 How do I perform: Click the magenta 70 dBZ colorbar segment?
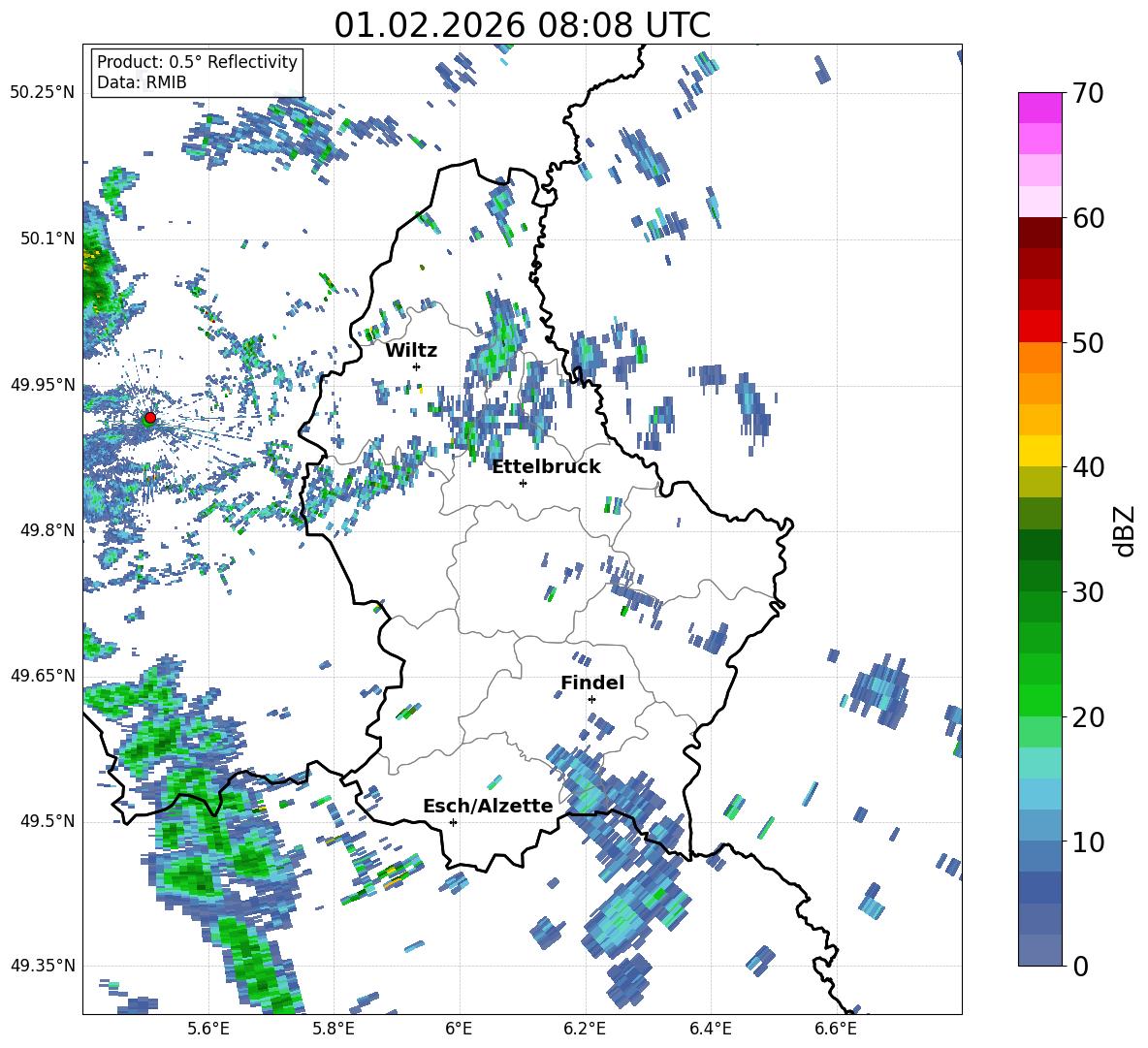click(x=1039, y=108)
